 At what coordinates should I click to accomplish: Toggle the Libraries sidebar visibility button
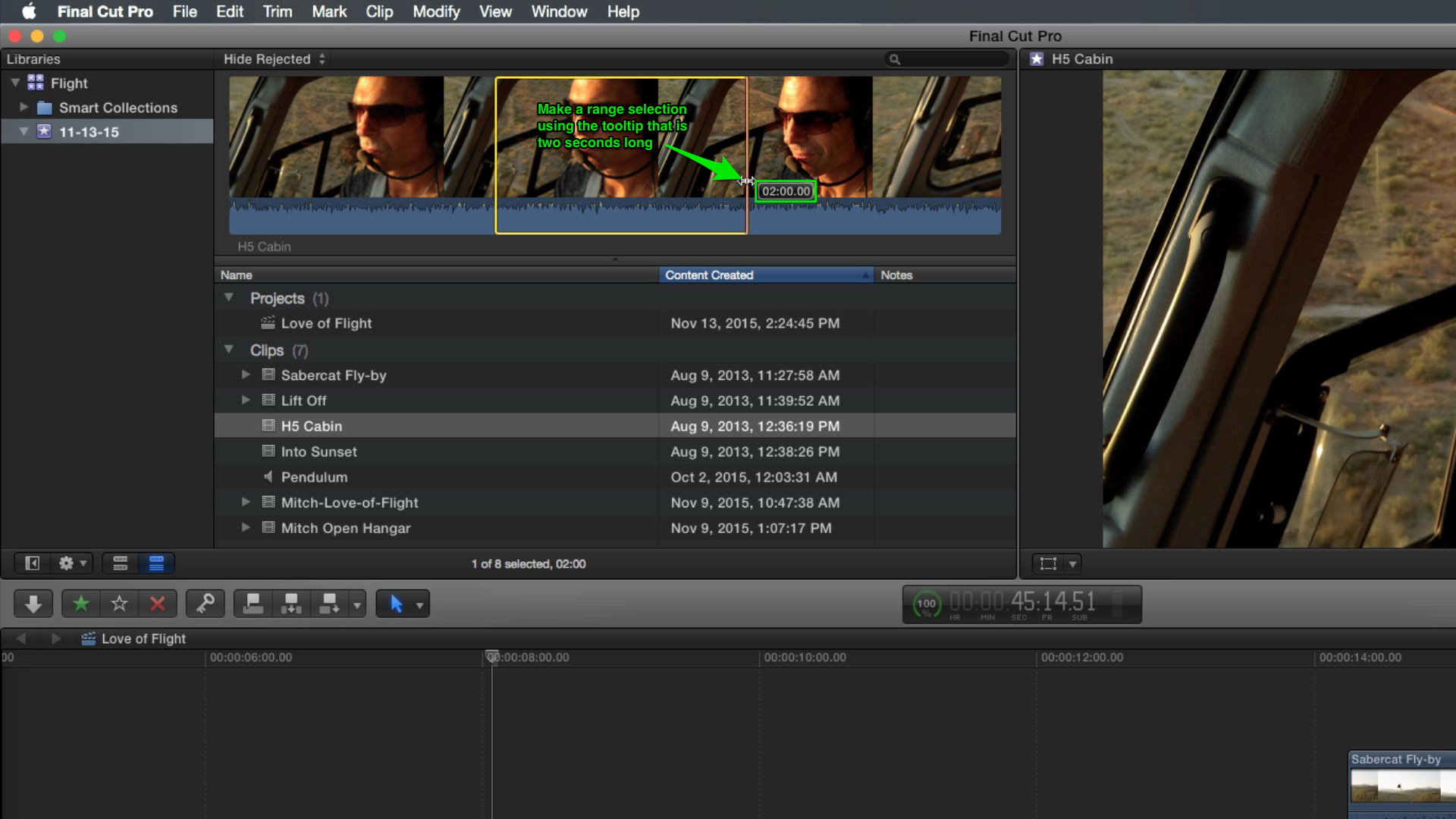click(x=32, y=563)
